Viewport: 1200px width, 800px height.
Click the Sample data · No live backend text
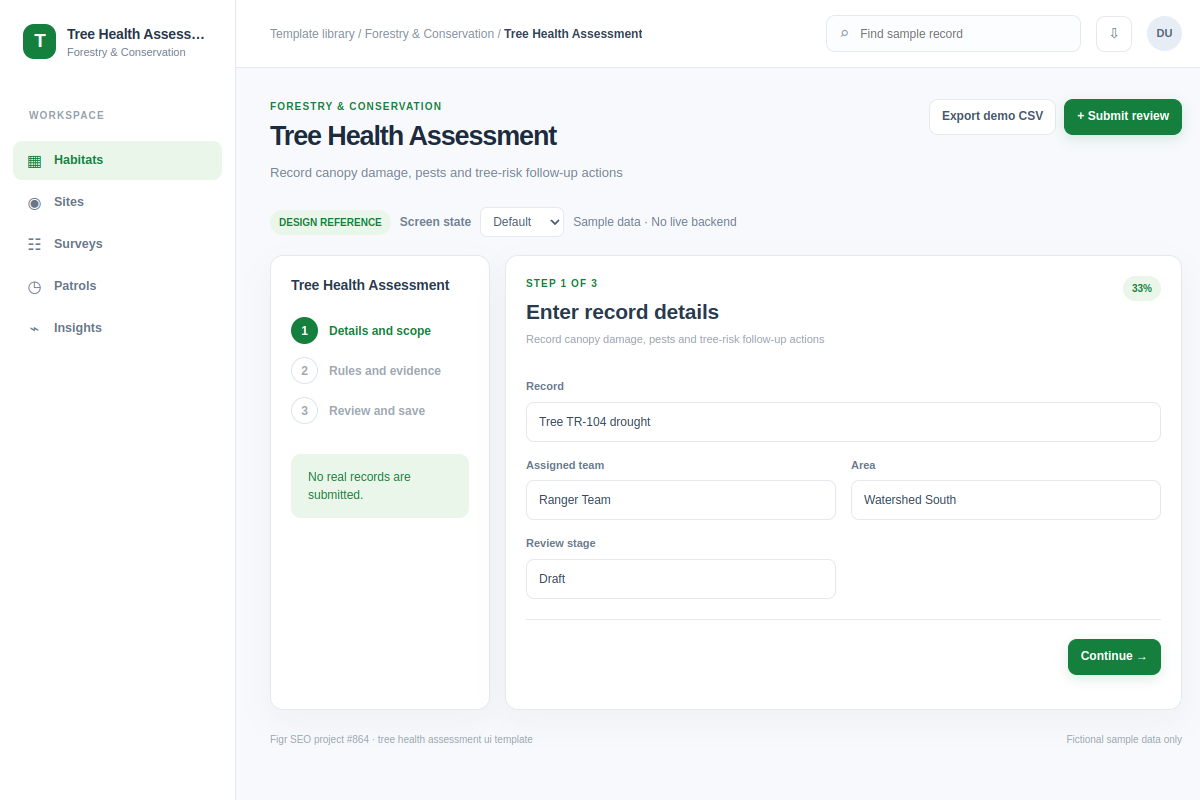pos(655,222)
